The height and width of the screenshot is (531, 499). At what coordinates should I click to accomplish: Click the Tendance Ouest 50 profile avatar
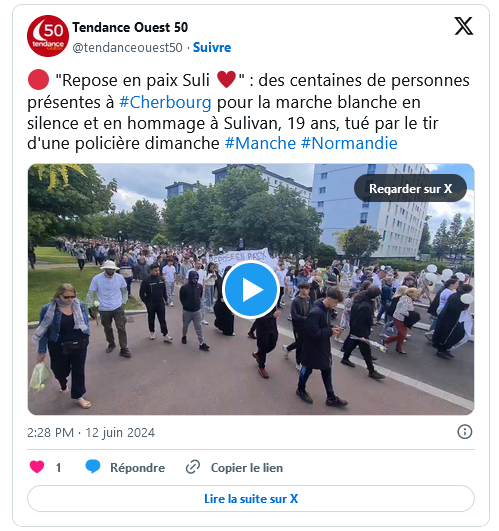click(x=48, y=36)
